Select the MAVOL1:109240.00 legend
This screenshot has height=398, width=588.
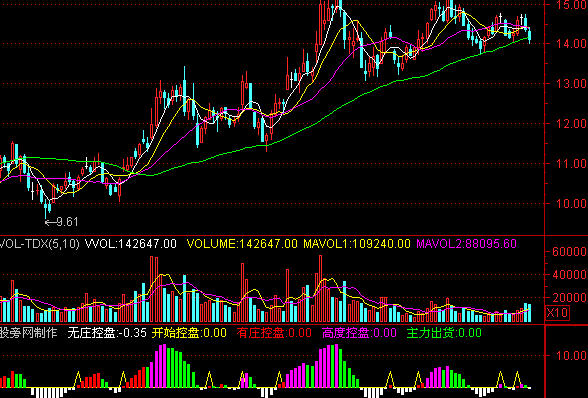click(357, 244)
